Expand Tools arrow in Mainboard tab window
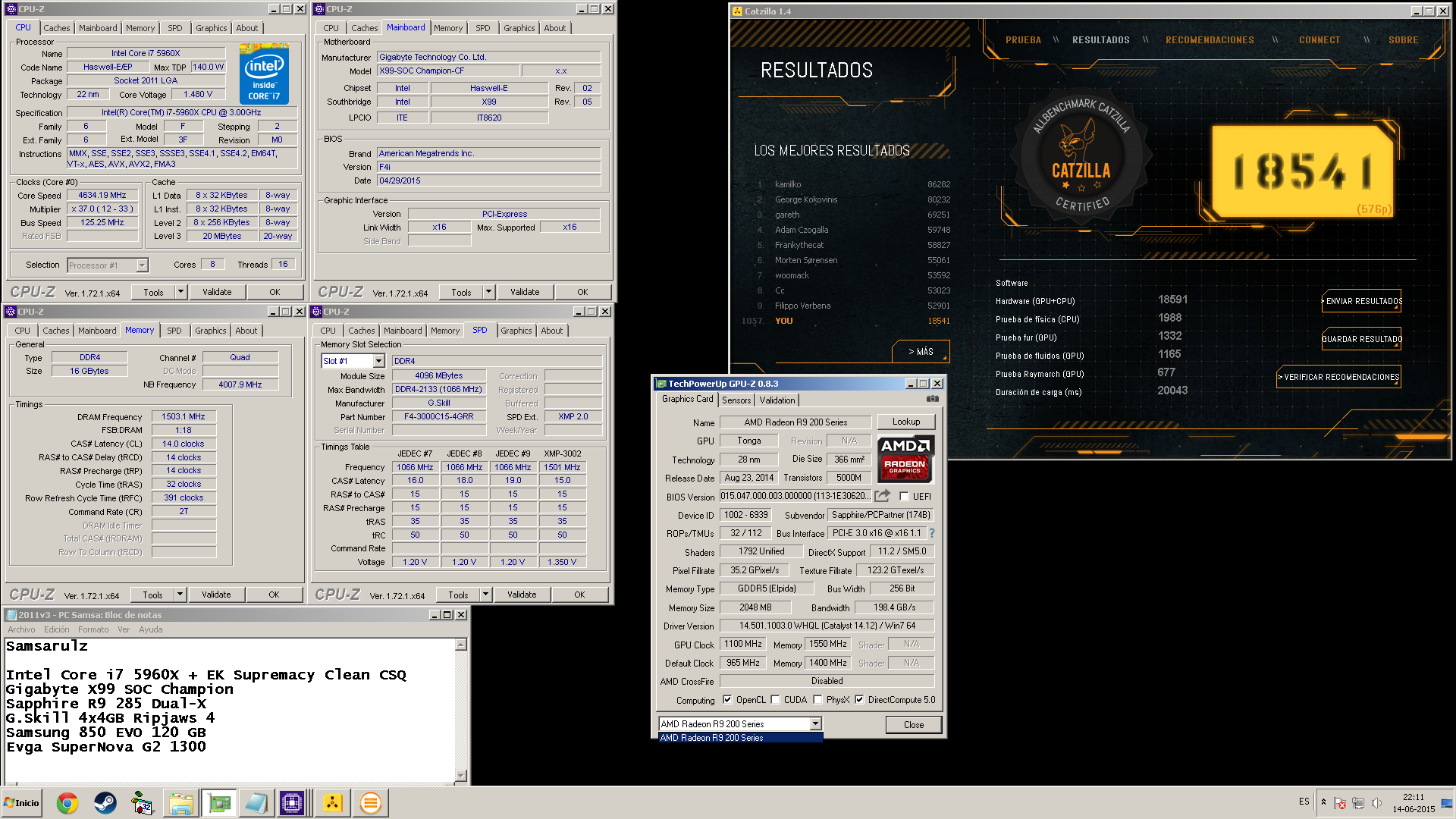The width and height of the screenshot is (1456, 819). [488, 292]
